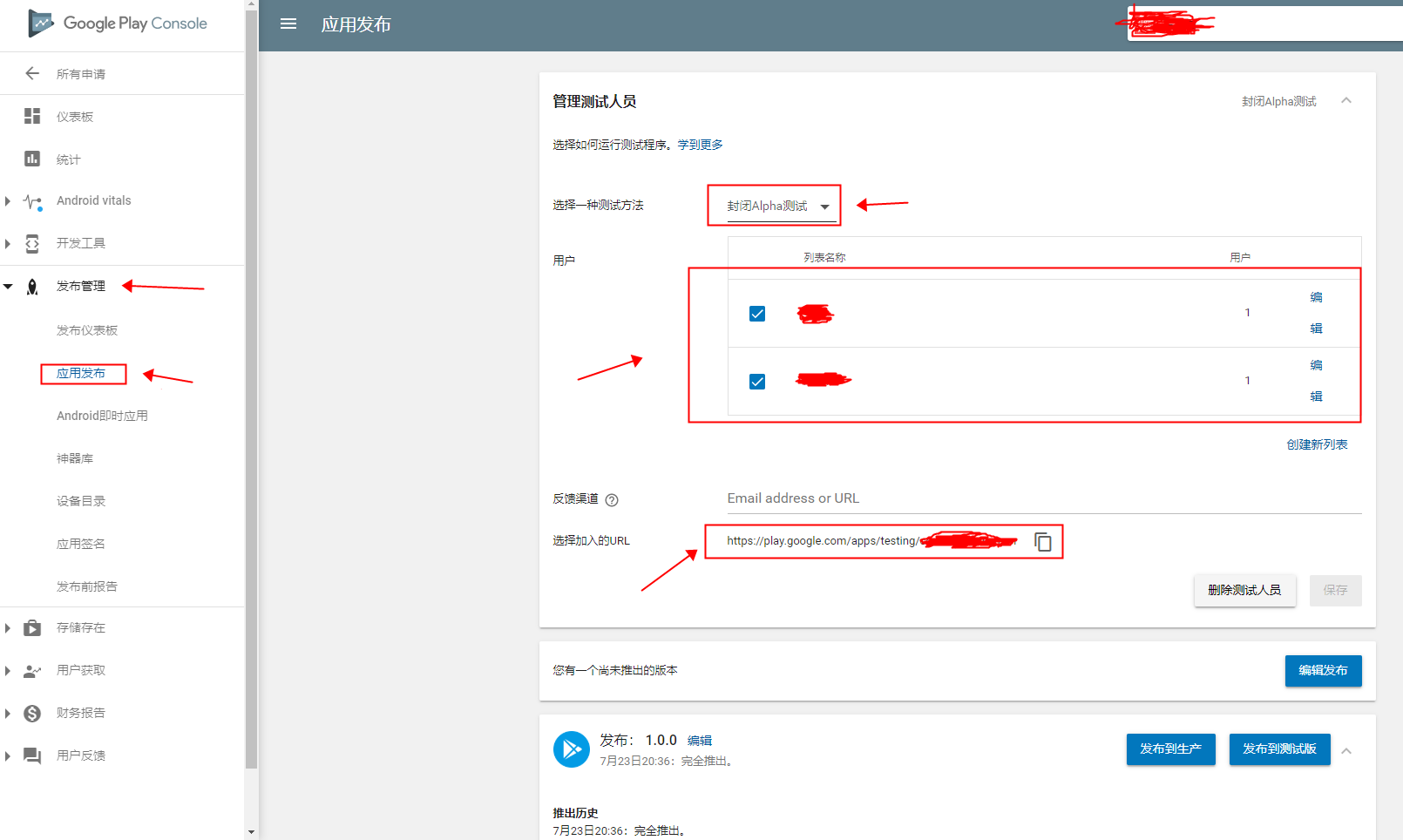Open 设备目录 menu item
1403x840 pixels.
(x=81, y=501)
